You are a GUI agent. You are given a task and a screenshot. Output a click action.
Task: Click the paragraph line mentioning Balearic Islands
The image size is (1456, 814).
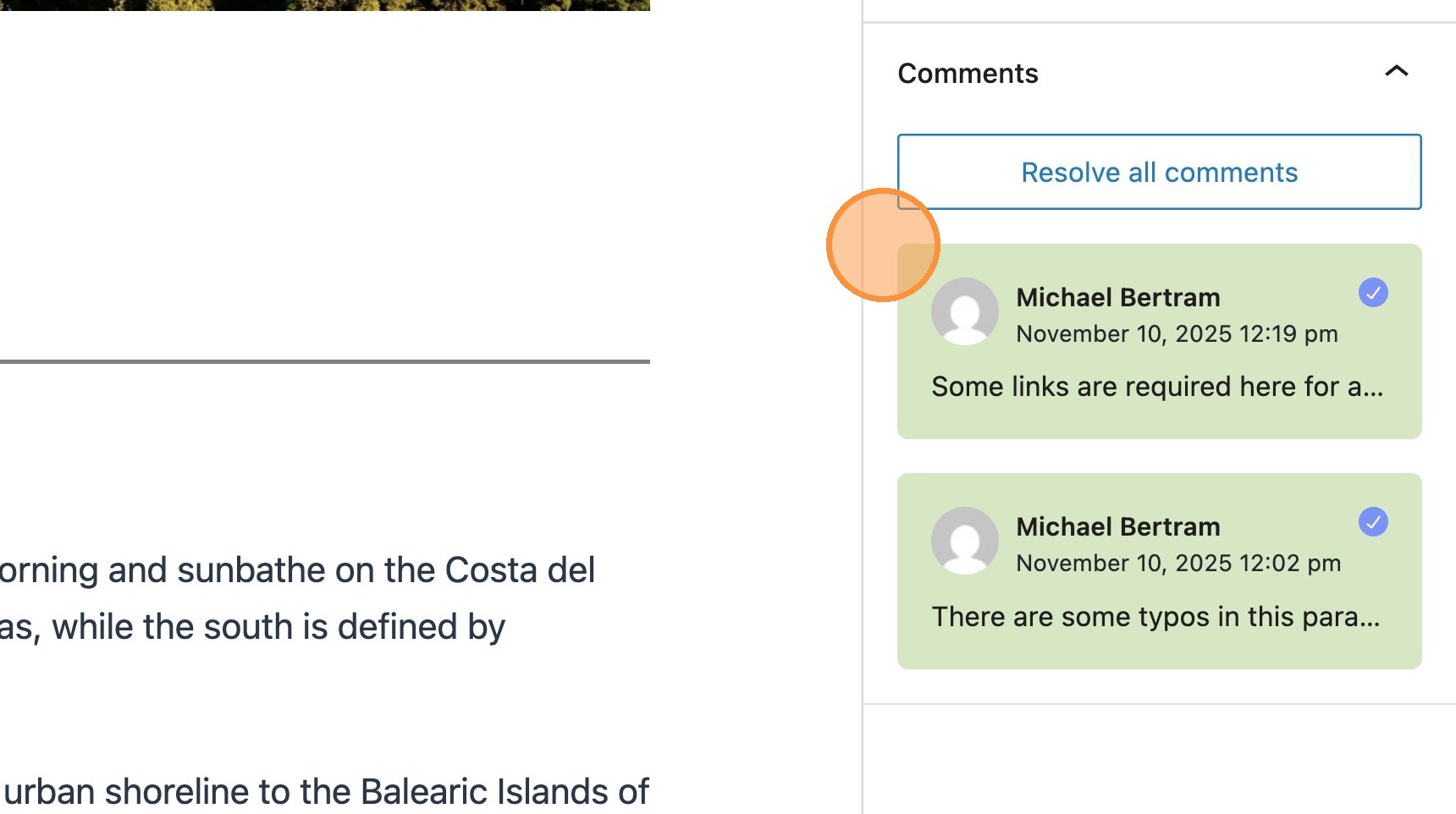(x=326, y=792)
